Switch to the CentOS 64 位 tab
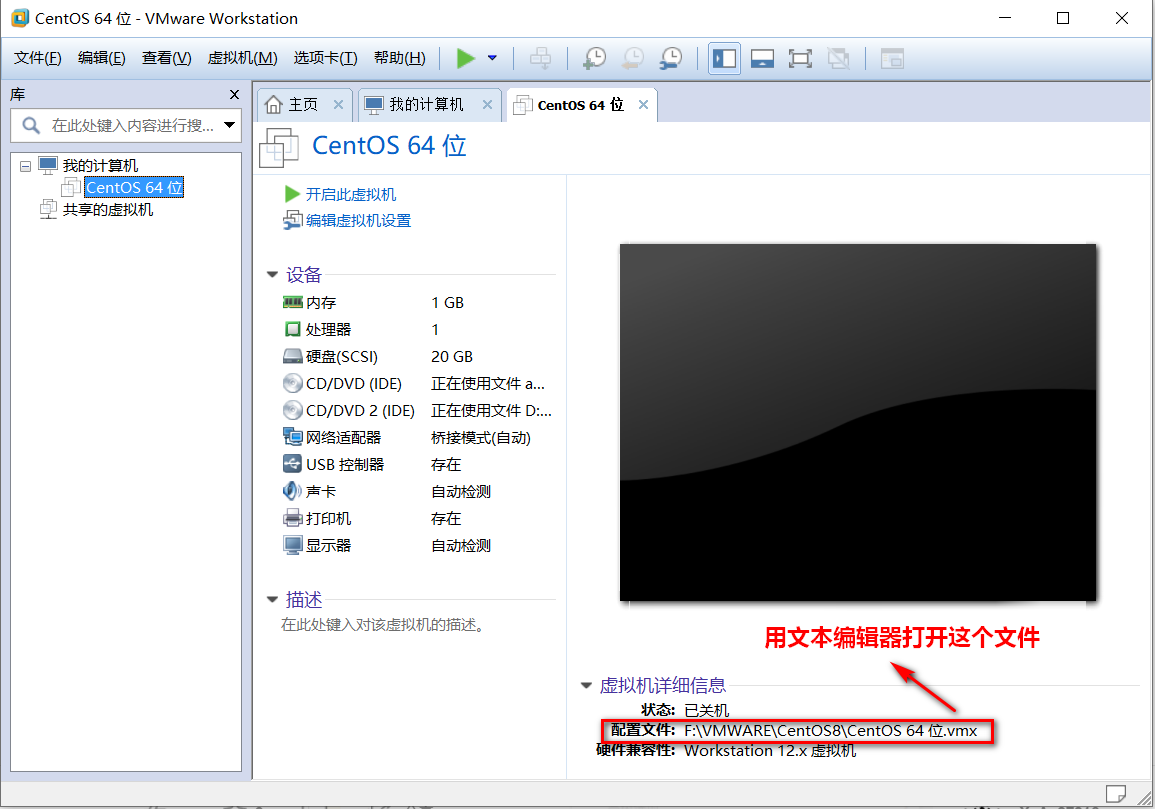The height and width of the screenshot is (809, 1155). (x=580, y=105)
